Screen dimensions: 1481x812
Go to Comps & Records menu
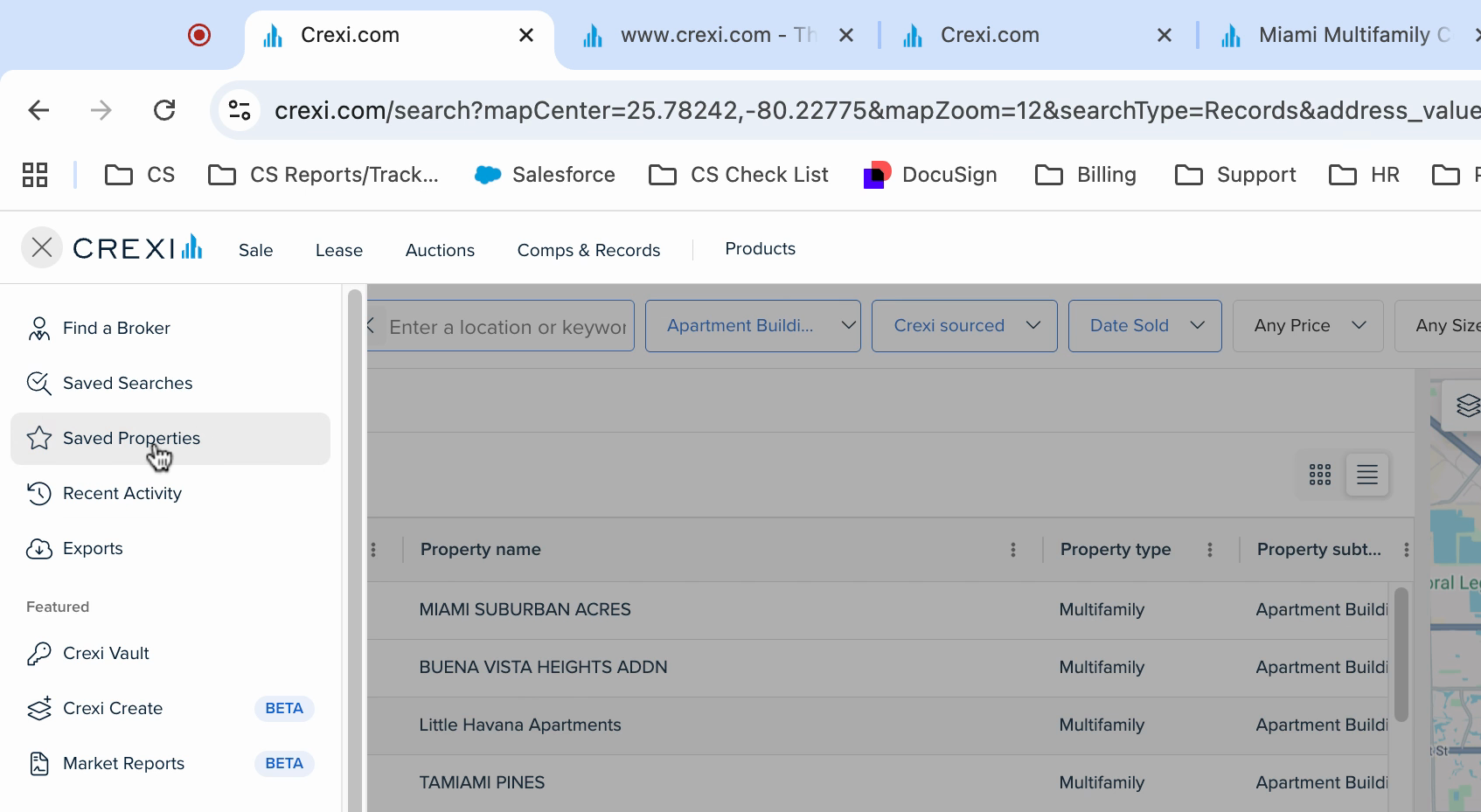point(588,250)
